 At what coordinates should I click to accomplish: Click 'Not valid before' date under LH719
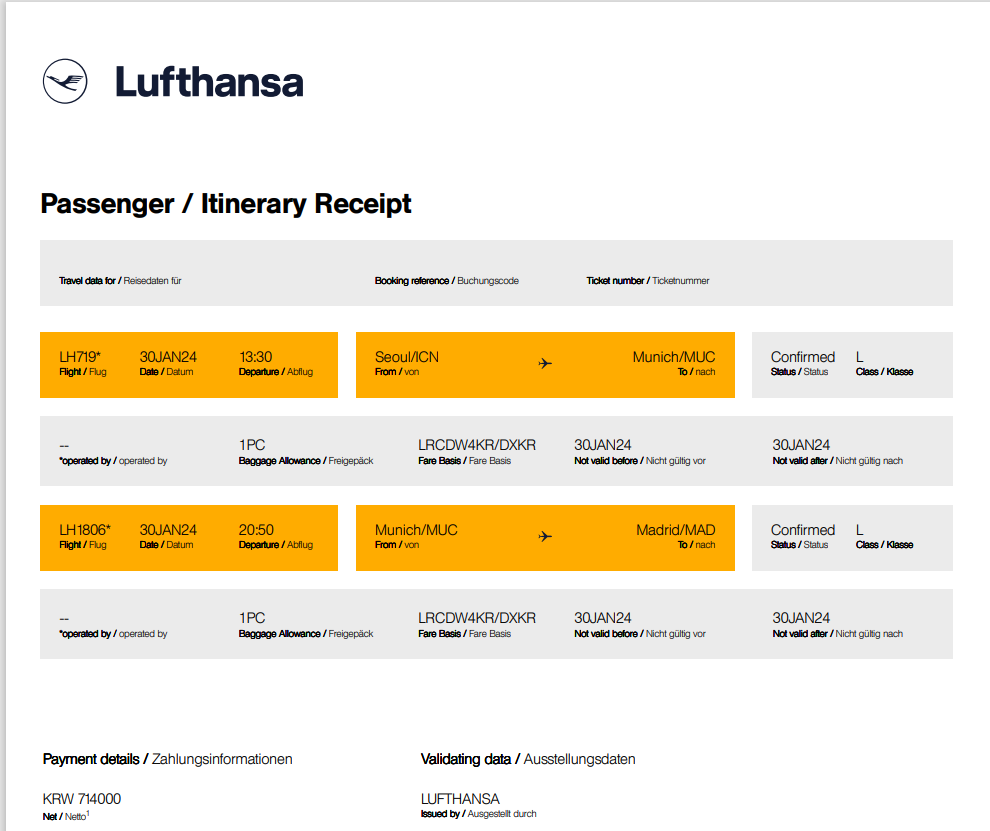pyautogui.click(x=602, y=445)
